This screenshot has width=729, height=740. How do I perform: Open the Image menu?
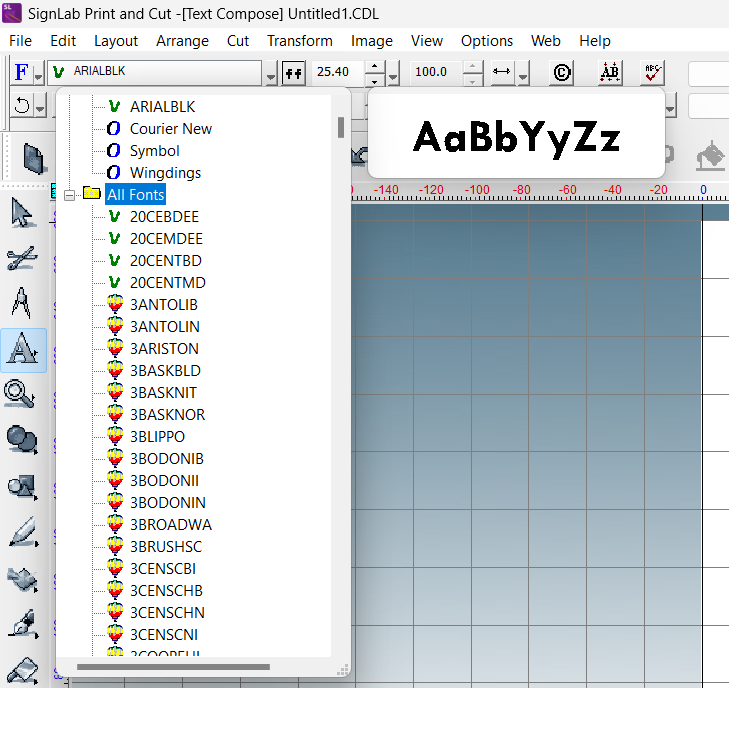(371, 41)
